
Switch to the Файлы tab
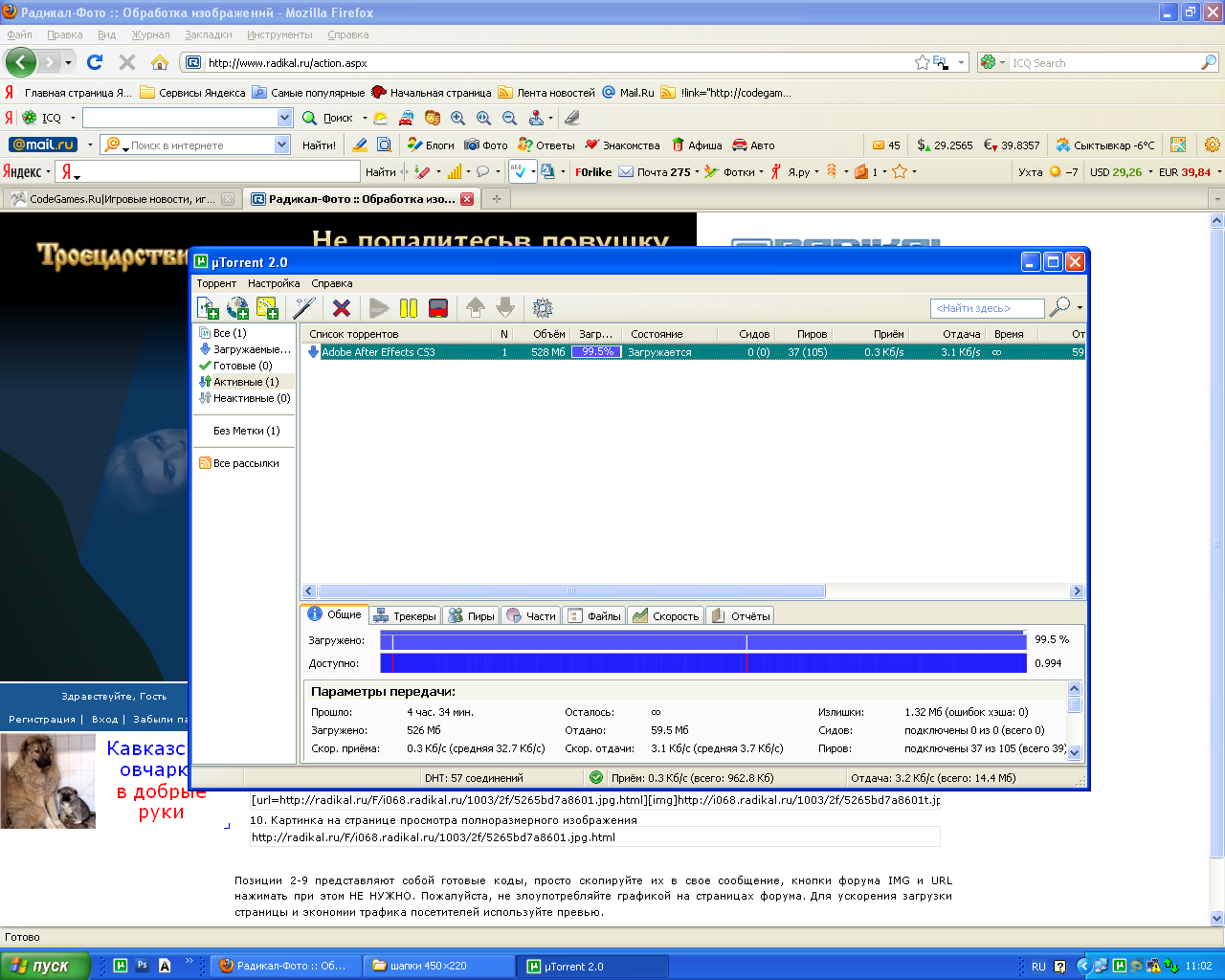[594, 616]
